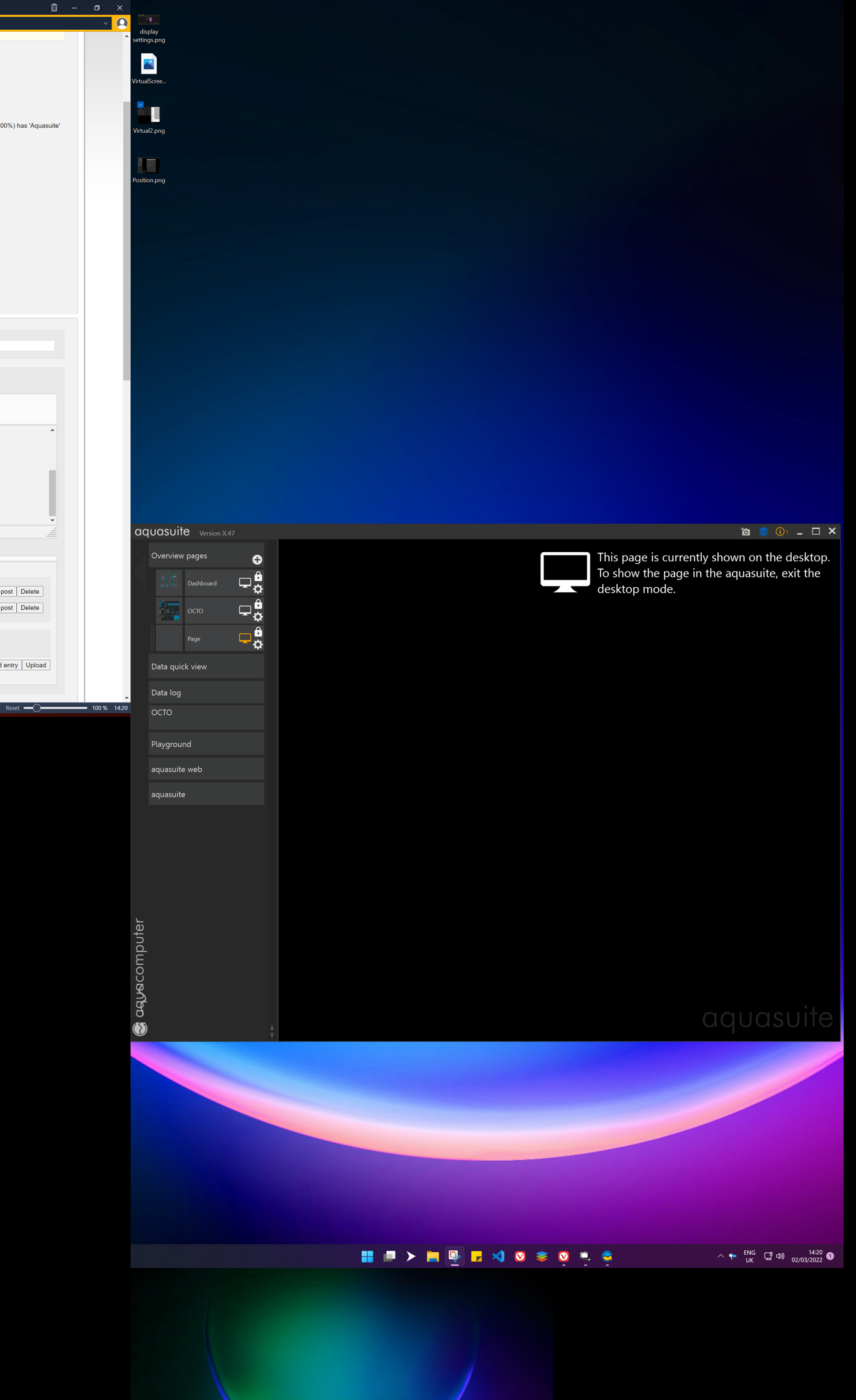
Task: Show hidden icons in system tray
Action: pos(720,1256)
